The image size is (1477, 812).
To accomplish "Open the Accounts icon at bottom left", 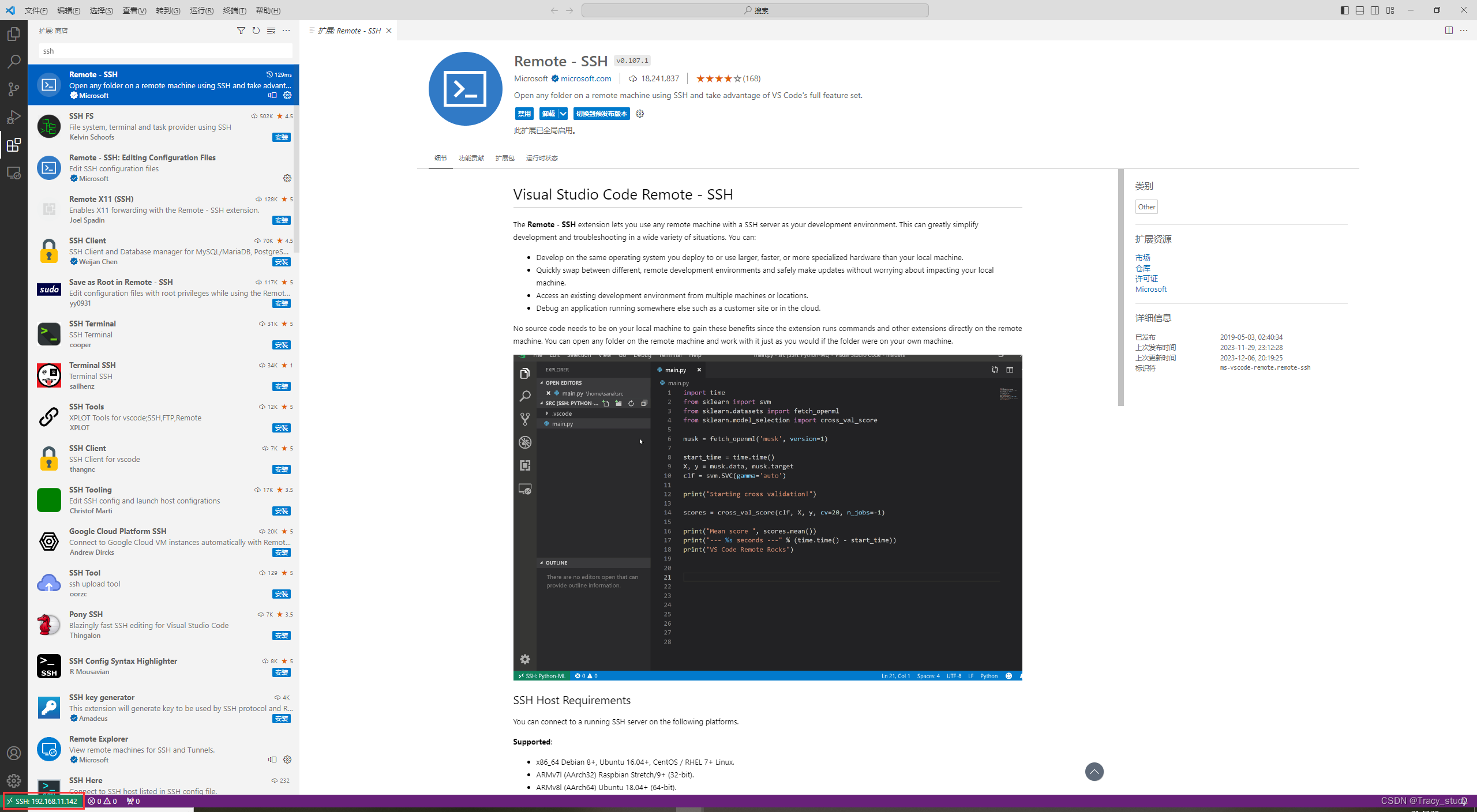I will pyautogui.click(x=14, y=753).
